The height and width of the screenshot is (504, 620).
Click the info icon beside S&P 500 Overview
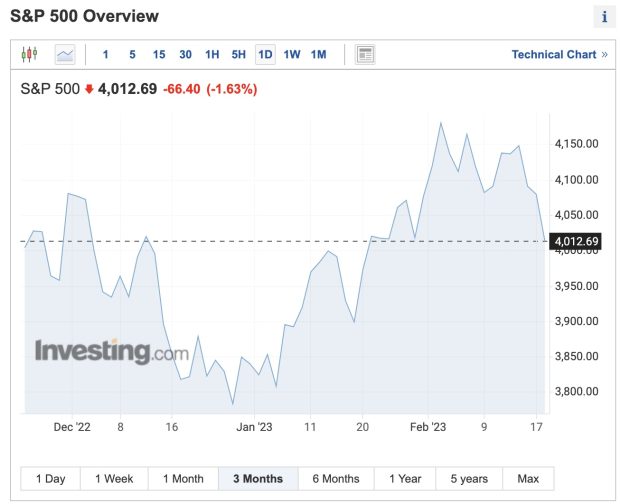[604, 17]
